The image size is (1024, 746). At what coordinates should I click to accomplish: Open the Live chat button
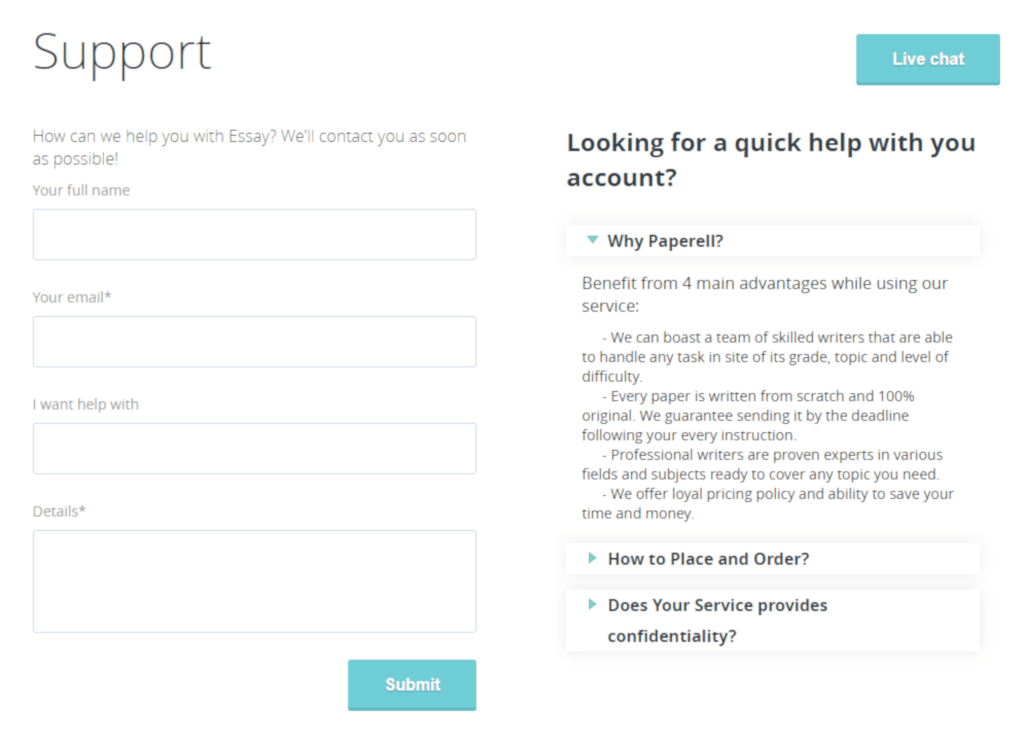coord(927,59)
